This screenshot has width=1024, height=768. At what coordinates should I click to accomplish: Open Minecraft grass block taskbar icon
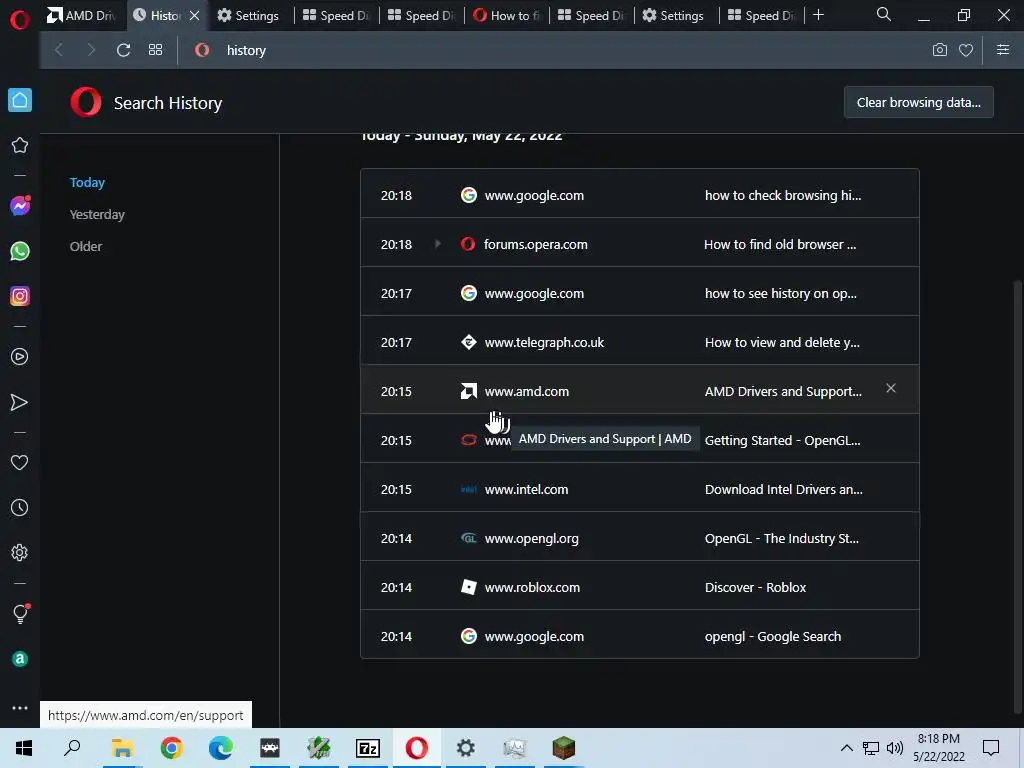pyautogui.click(x=564, y=748)
